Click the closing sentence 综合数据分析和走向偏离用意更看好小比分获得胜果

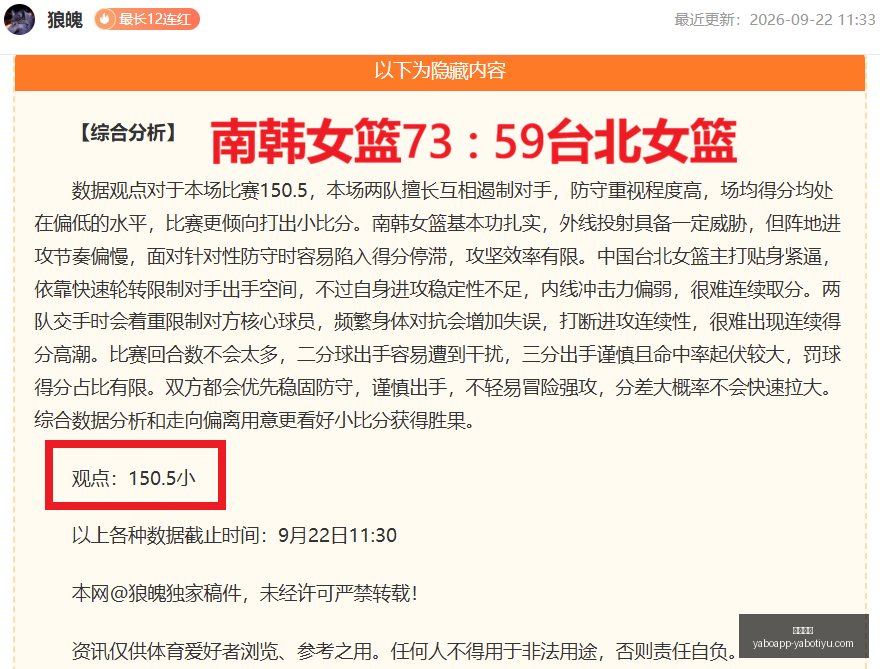[255, 420]
